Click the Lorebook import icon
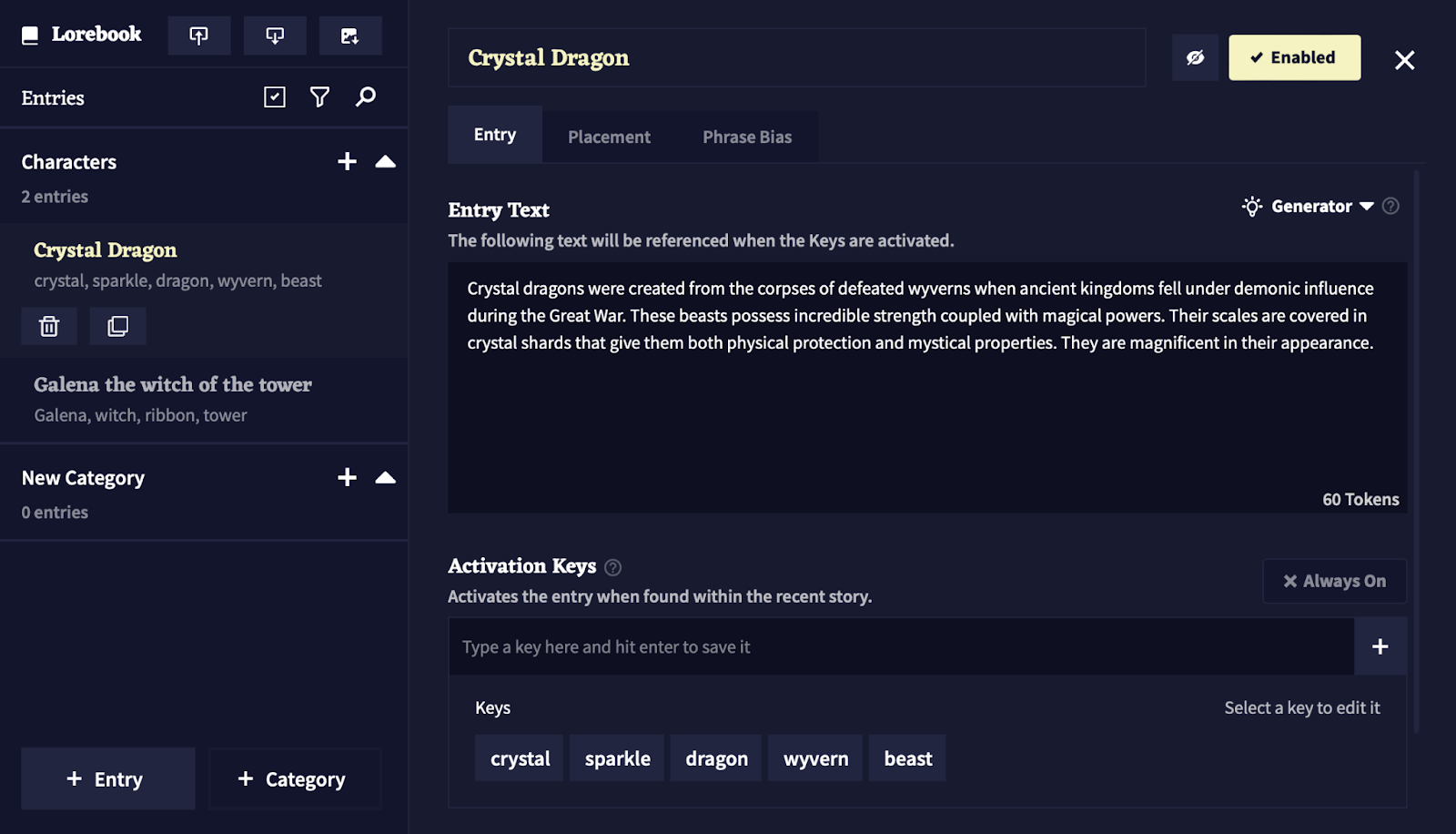This screenshot has width=1456, height=834. tap(198, 36)
